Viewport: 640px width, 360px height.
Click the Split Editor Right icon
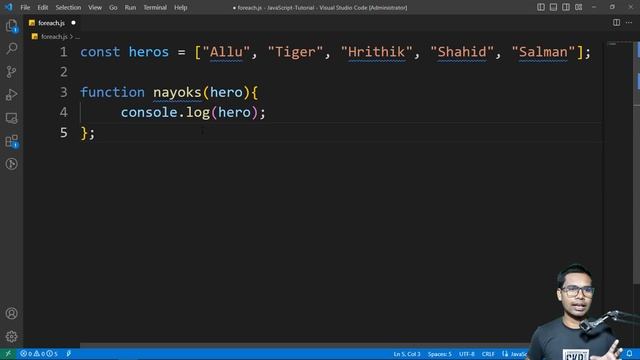pos(616,23)
